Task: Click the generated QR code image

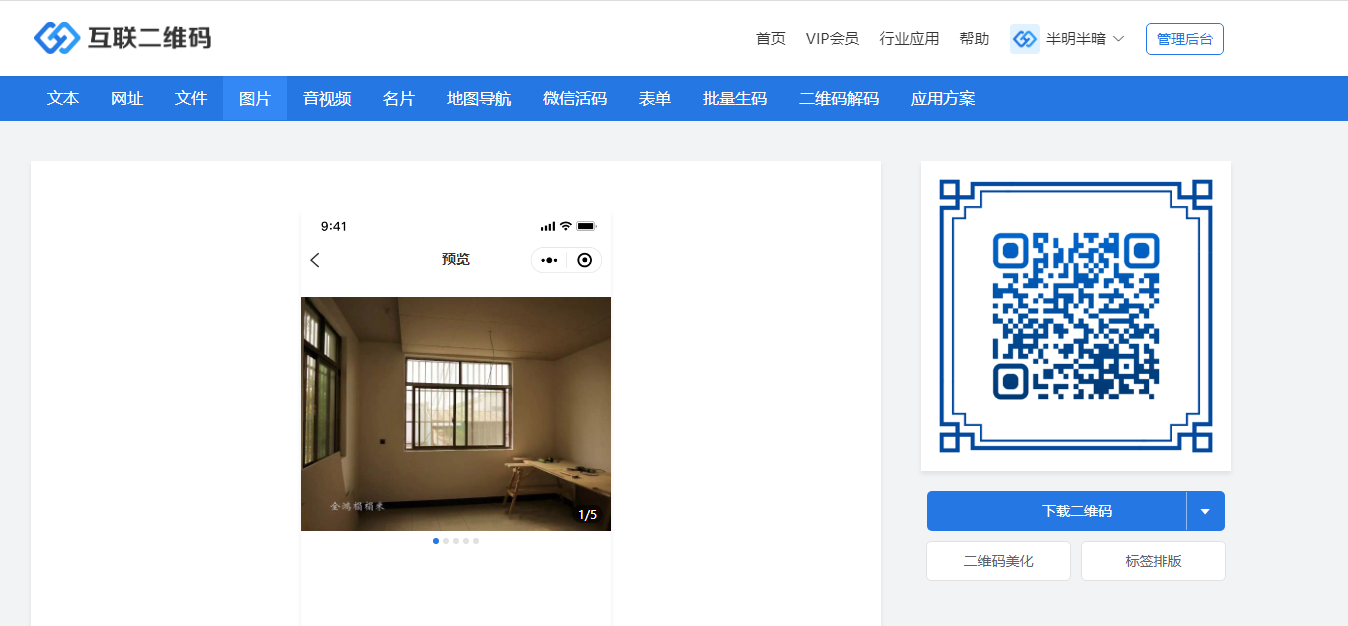Action: (1076, 316)
